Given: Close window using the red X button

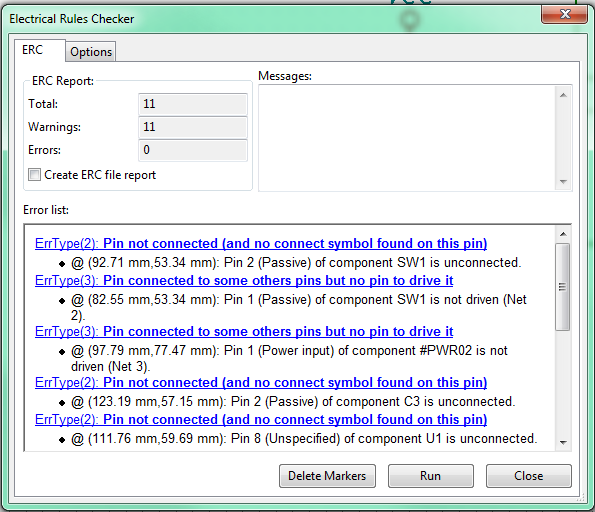Looking at the screenshot, I should tap(565, 14).
